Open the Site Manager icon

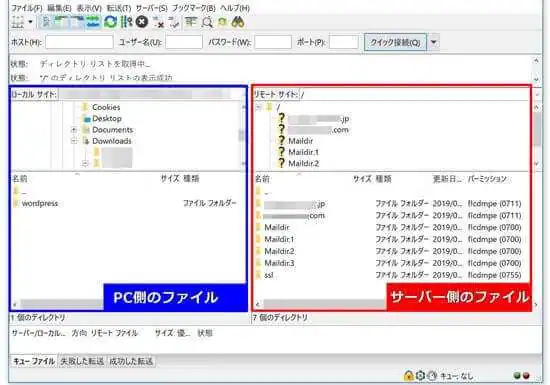pyautogui.click(x=18, y=22)
